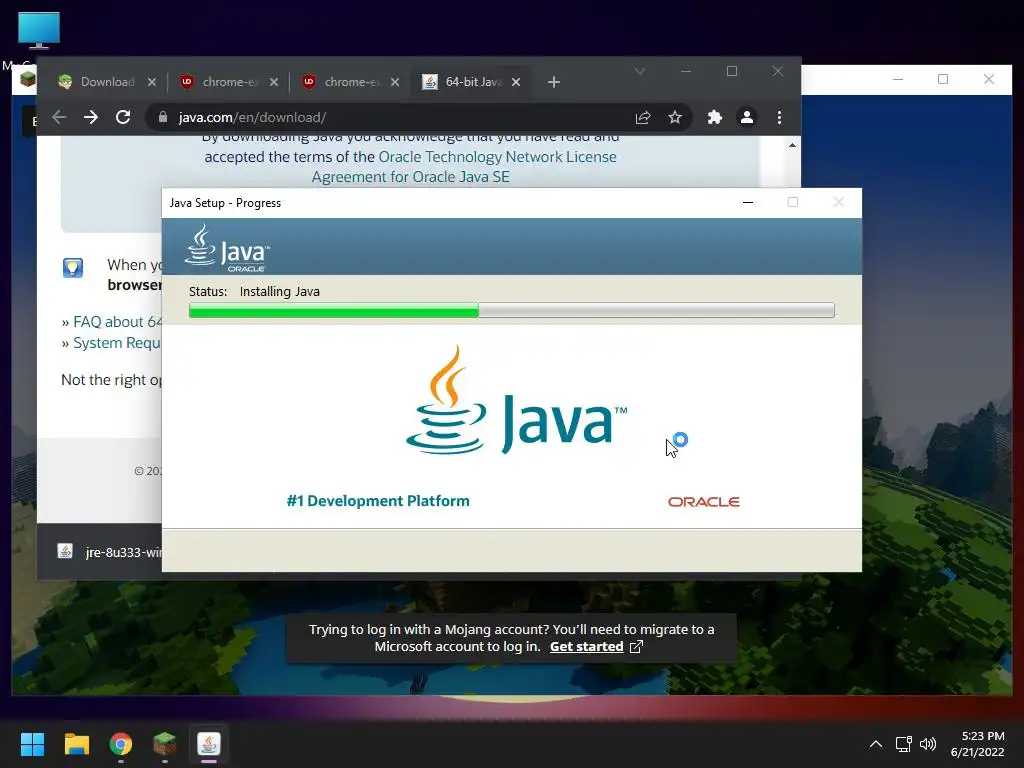Bookmark this page with the star icon
The image size is (1024, 768).
tap(675, 118)
